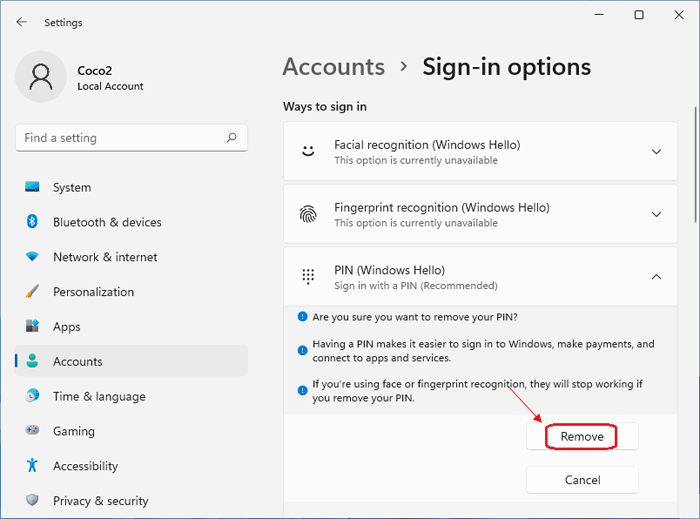Click PIN (Windows Hello) title
This screenshot has width=700, height=519.
[x=390, y=270]
